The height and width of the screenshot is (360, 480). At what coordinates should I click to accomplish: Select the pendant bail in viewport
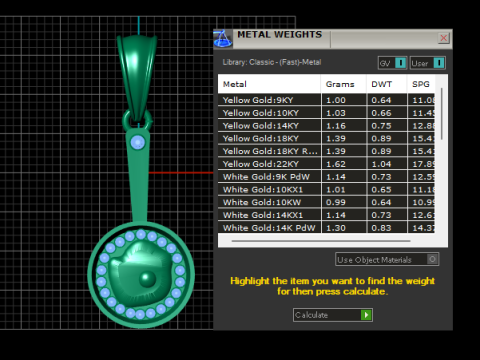pyautogui.click(x=137, y=77)
